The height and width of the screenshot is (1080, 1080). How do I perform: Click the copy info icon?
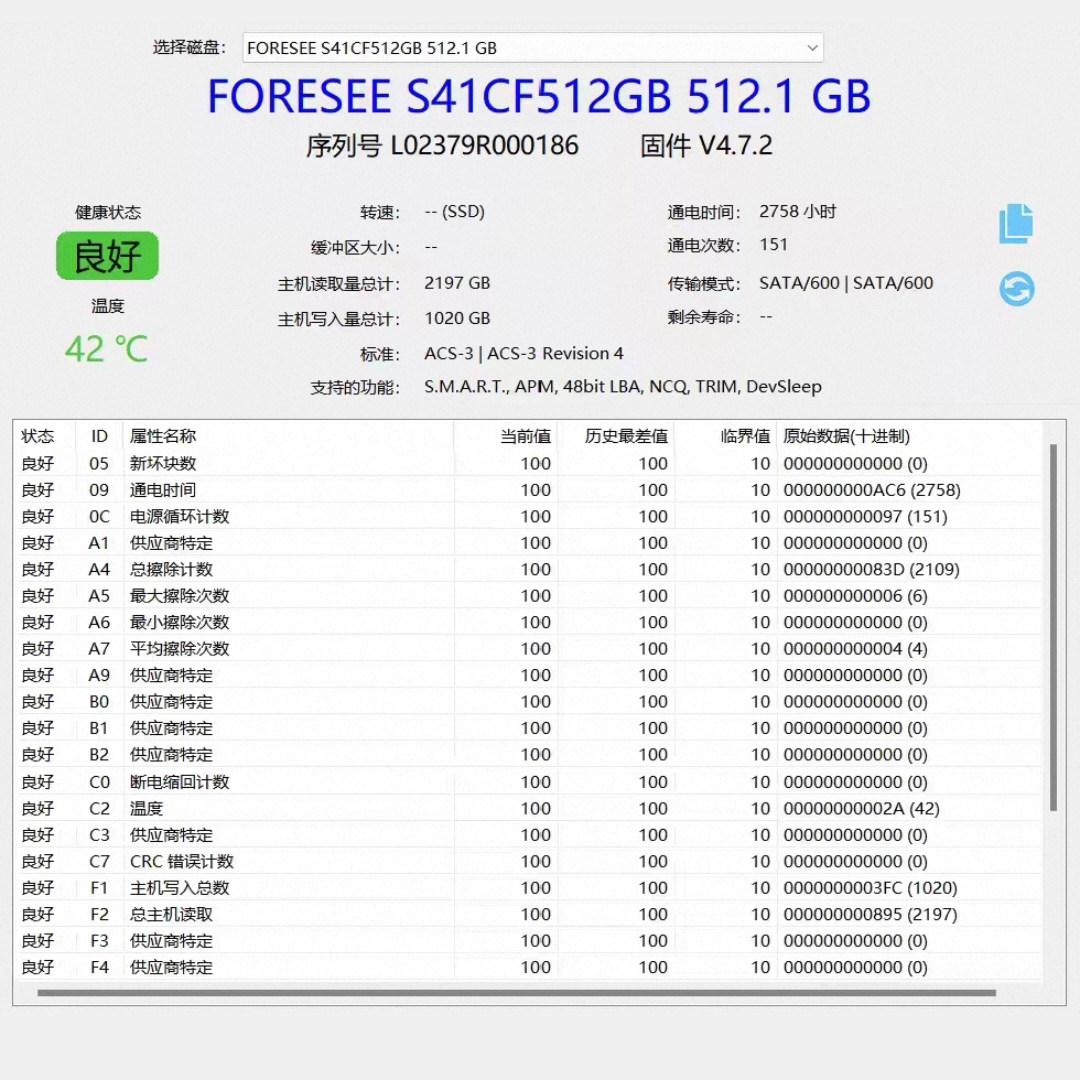click(1016, 223)
